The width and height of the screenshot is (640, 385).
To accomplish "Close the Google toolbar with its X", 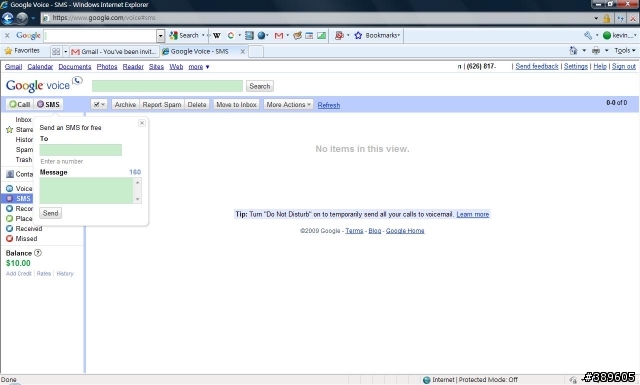I will click(7, 36).
